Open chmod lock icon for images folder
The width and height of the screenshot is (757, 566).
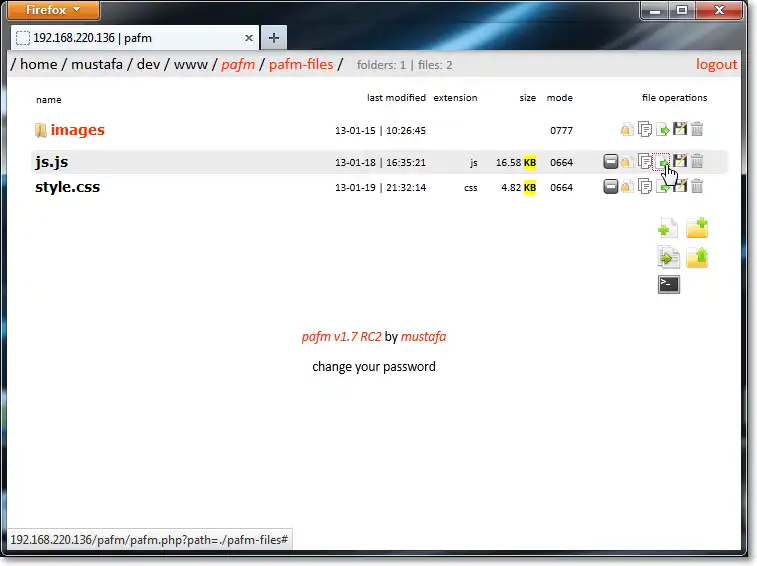627,129
